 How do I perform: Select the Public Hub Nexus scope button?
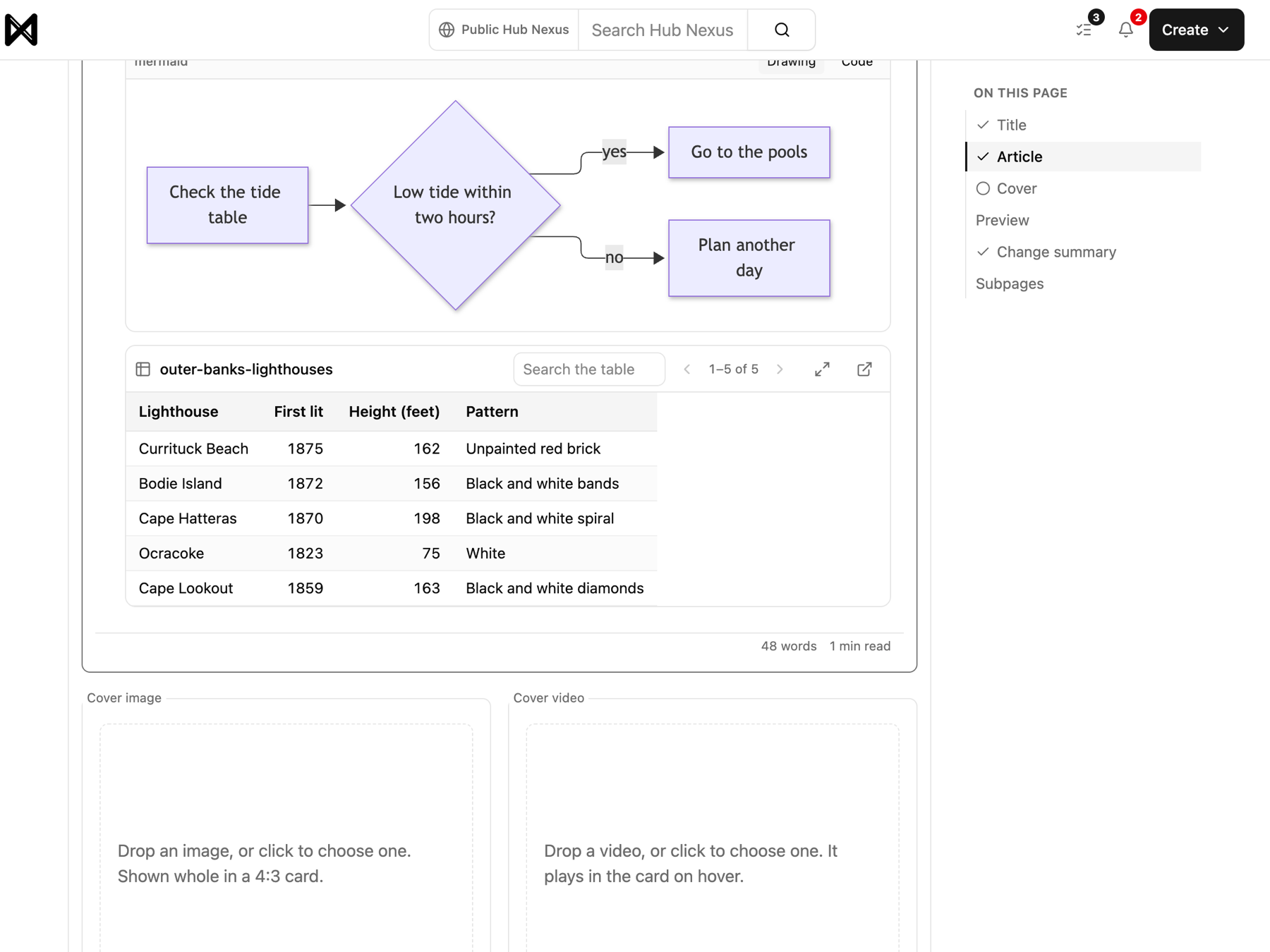504,30
